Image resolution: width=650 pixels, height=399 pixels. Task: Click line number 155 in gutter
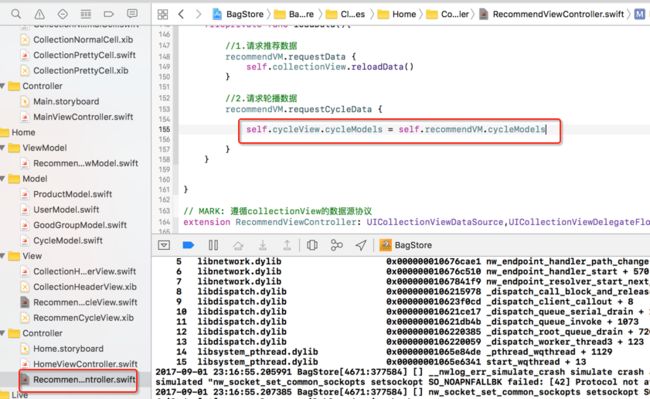tap(165, 129)
